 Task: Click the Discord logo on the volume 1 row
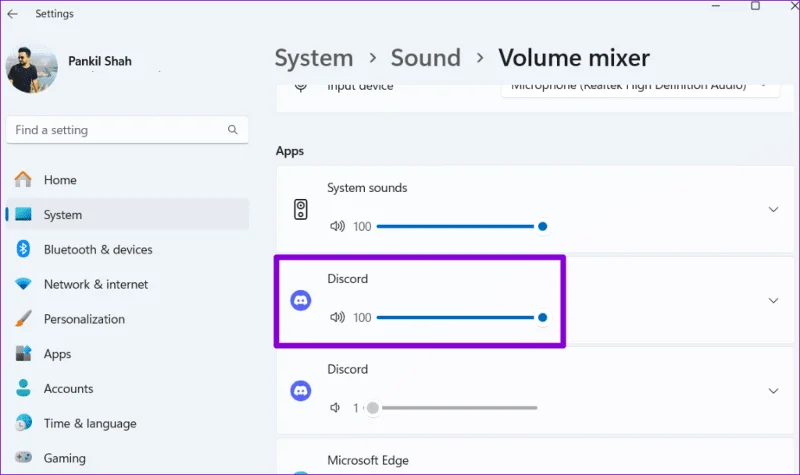pos(301,391)
